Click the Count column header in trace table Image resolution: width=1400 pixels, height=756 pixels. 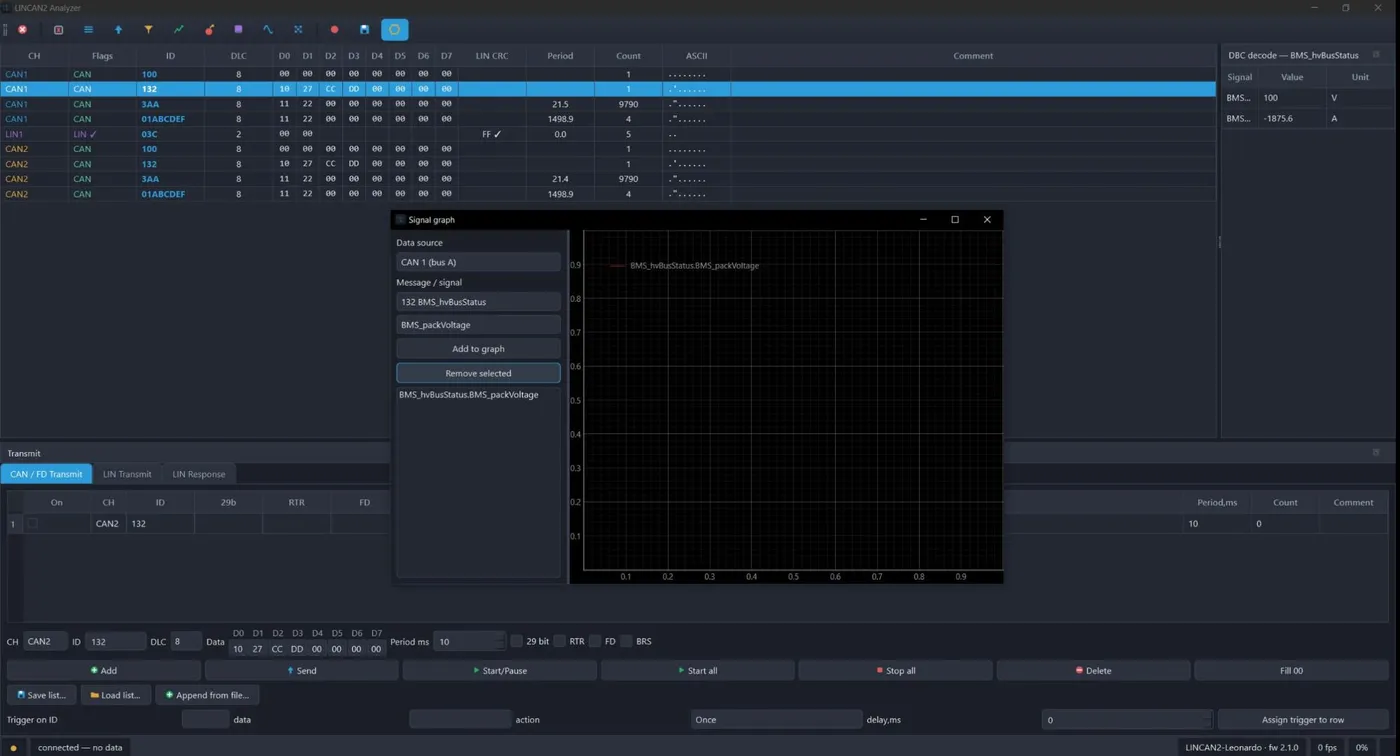[628, 55]
